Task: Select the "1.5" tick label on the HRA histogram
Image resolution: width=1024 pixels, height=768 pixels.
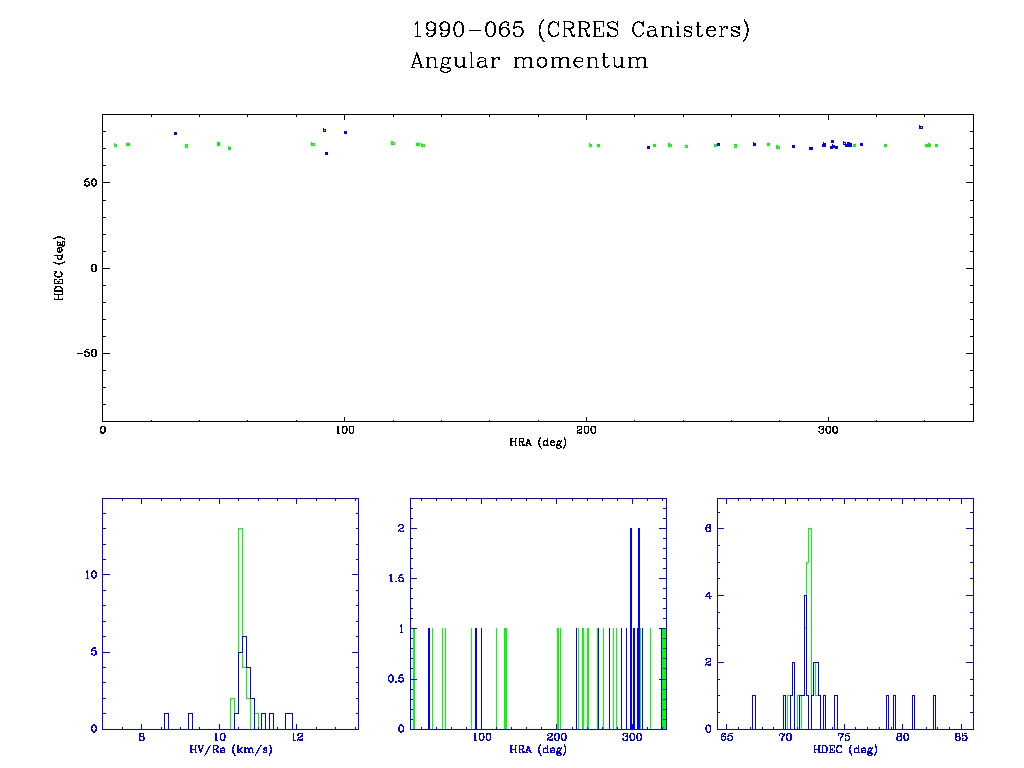Action: pos(396,578)
